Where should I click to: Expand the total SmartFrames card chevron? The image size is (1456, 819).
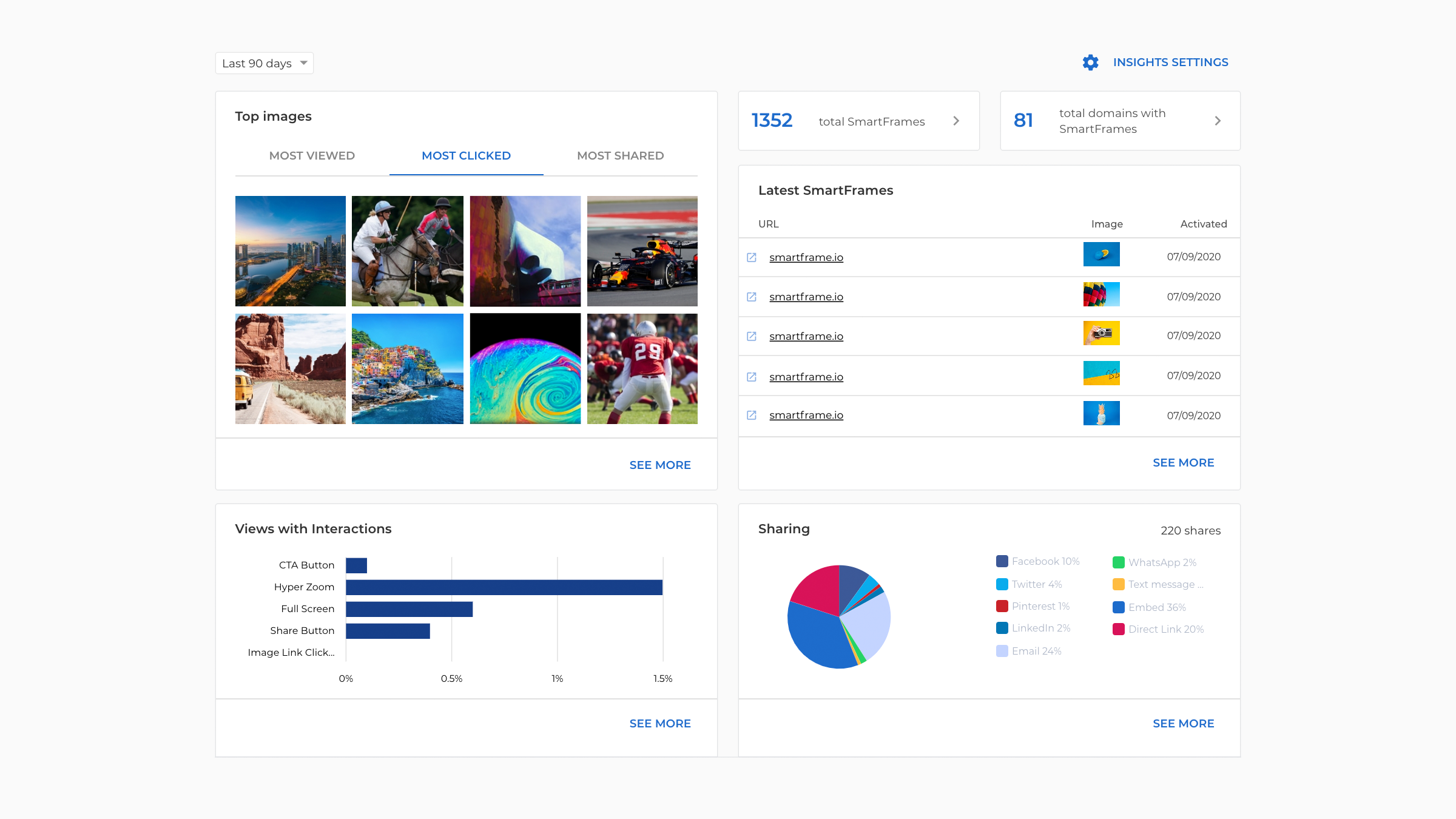coord(956,121)
